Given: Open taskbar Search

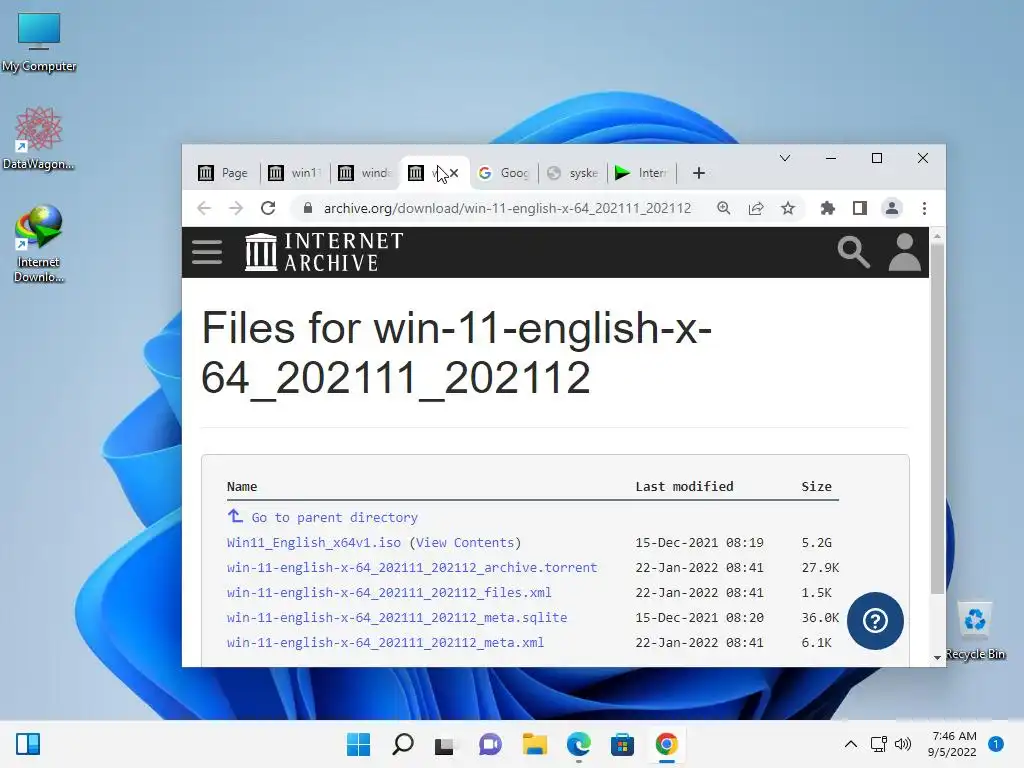Looking at the screenshot, I should (x=402, y=744).
